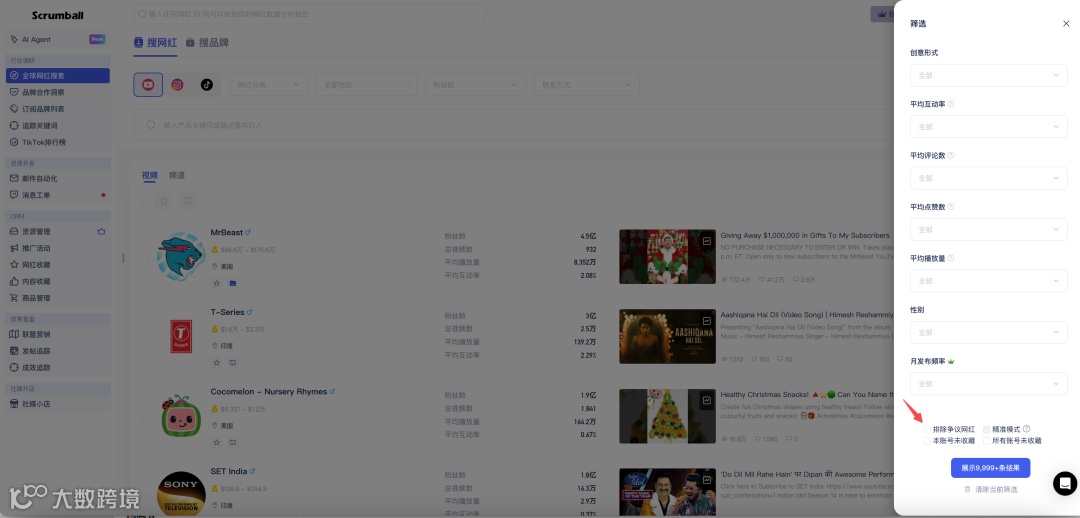This screenshot has width=1080, height=518.
Task: Open AI Agent in the sidebar
Action: pos(58,39)
